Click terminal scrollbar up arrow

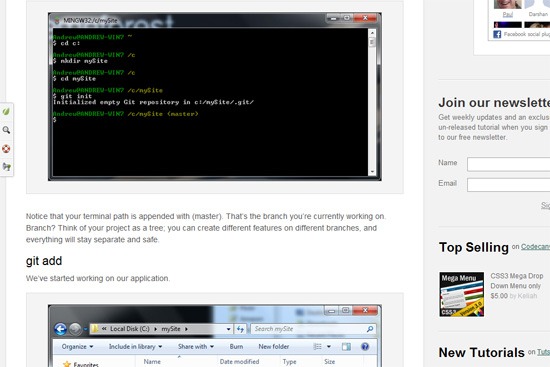click(372, 33)
